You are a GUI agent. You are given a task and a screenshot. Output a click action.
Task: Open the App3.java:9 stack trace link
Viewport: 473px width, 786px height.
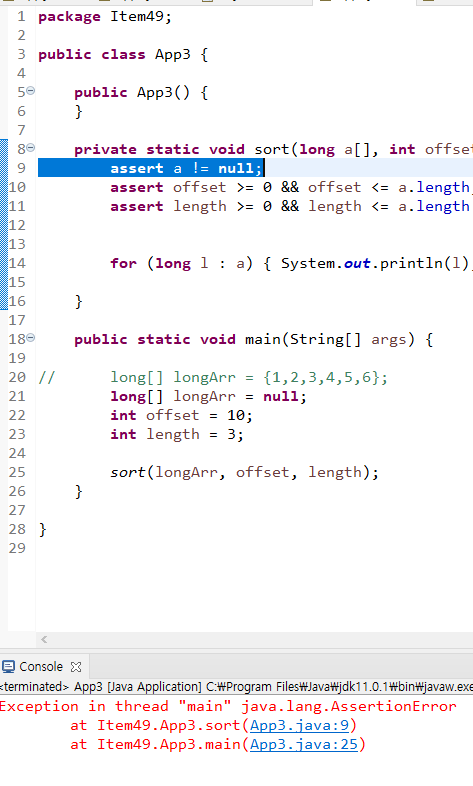coord(299,725)
